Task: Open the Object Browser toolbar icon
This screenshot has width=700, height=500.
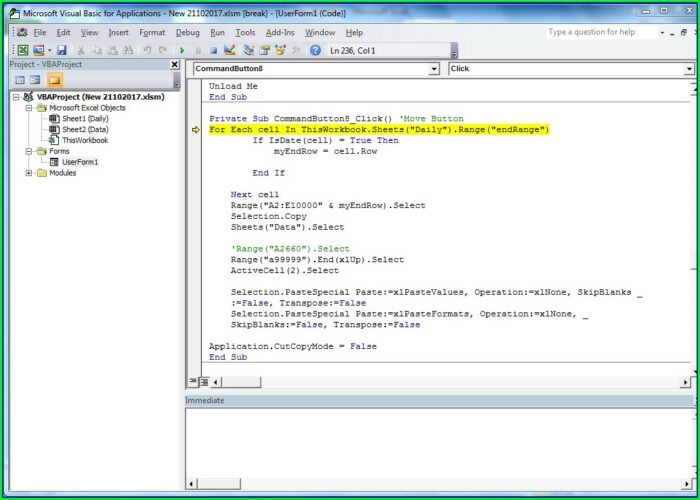Action: click(x=280, y=50)
